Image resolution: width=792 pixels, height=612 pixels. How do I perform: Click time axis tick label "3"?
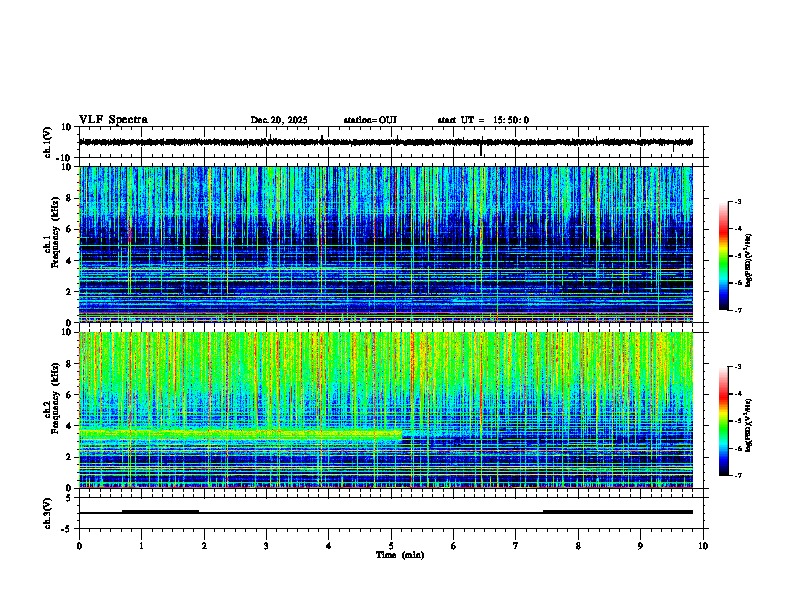266,546
